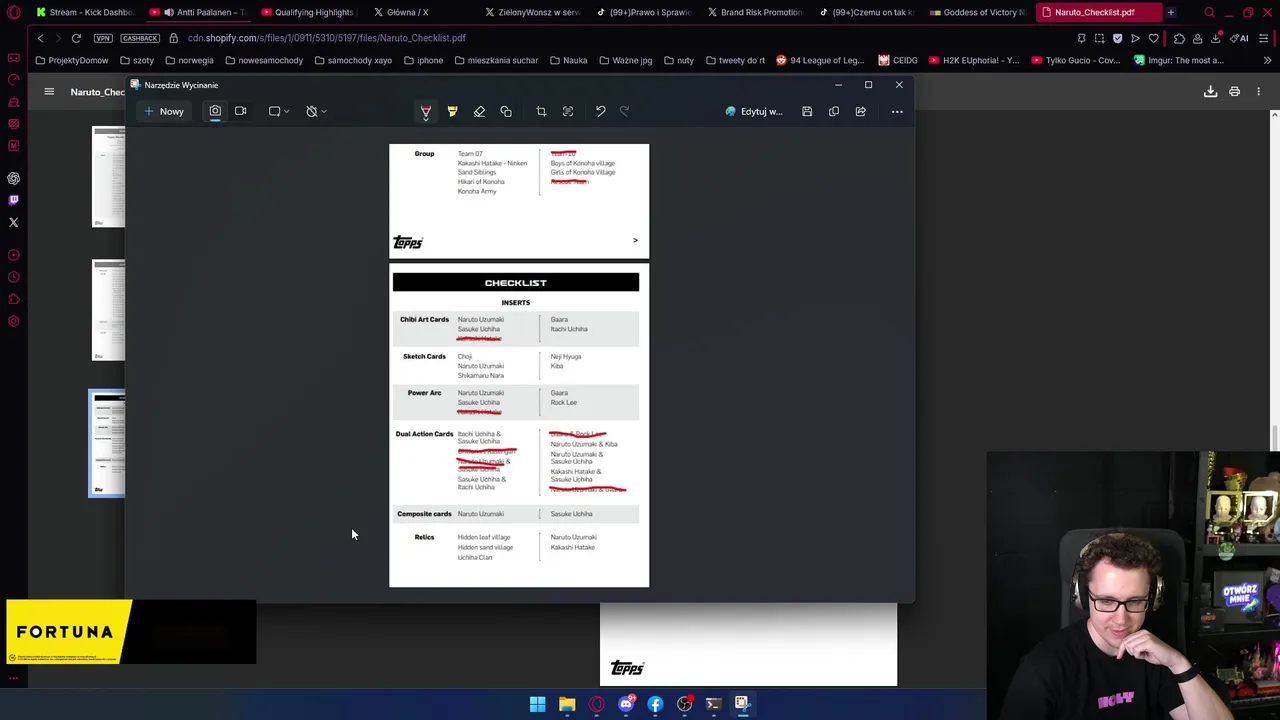Open the iphone bookmark folder

point(423,60)
